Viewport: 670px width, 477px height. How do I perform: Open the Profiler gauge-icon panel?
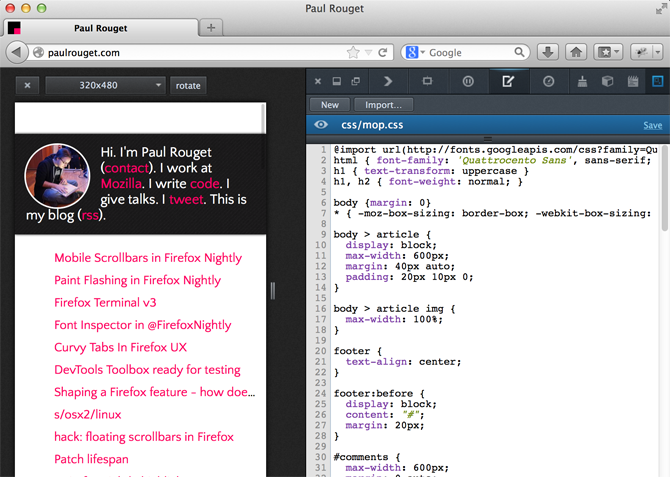coord(549,81)
